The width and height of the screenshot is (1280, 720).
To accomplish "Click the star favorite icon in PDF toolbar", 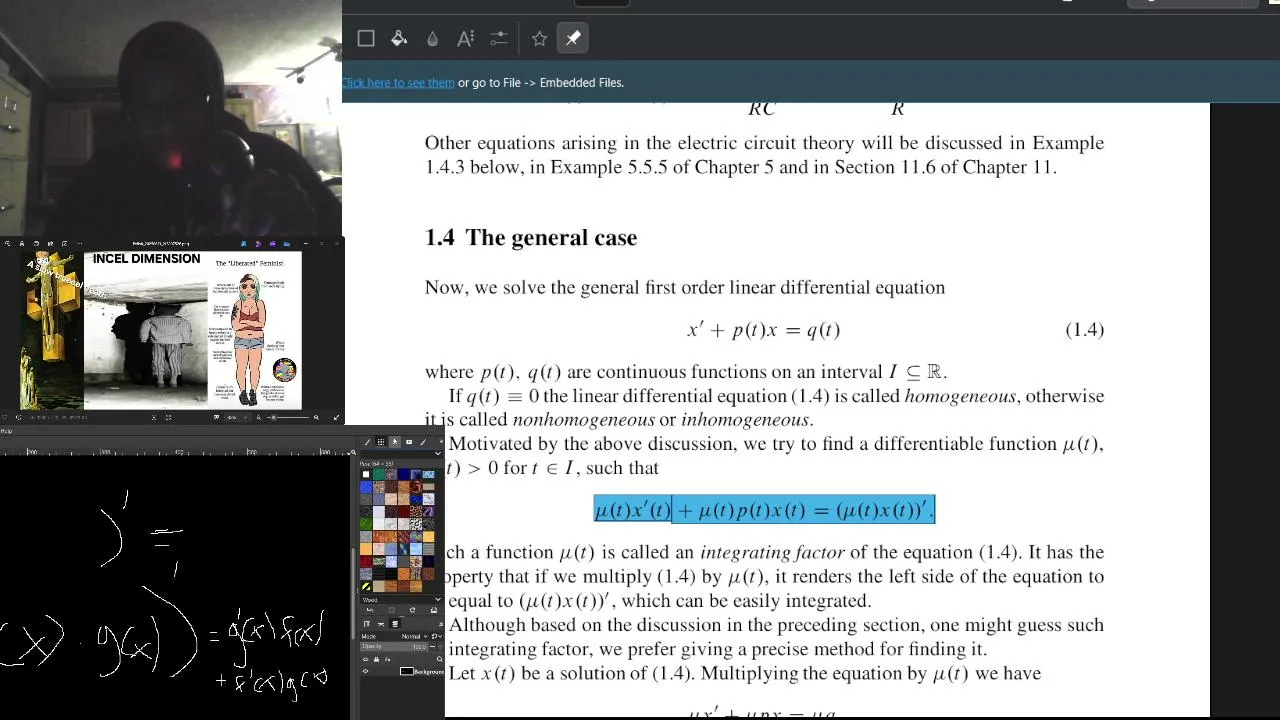I will pyautogui.click(x=539, y=38).
